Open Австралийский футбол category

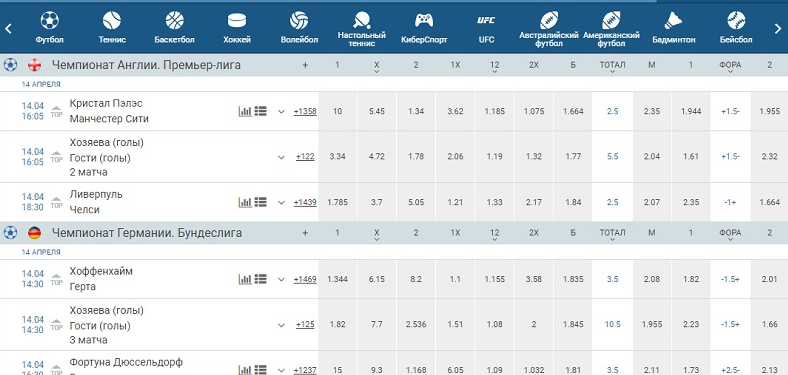(549, 29)
